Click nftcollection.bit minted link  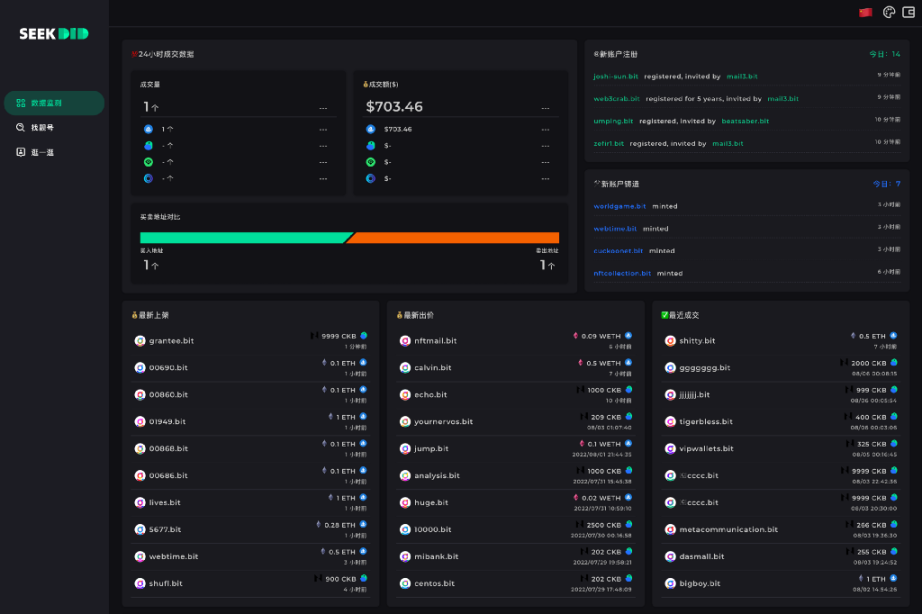[622, 273]
